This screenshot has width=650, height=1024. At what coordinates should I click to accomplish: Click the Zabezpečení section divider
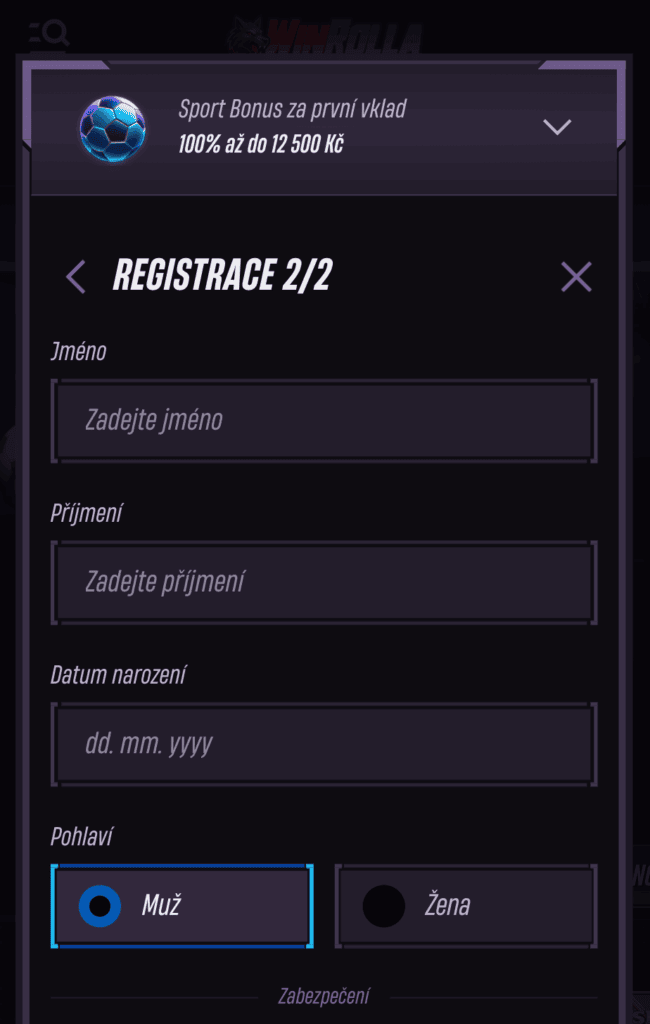click(x=324, y=997)
